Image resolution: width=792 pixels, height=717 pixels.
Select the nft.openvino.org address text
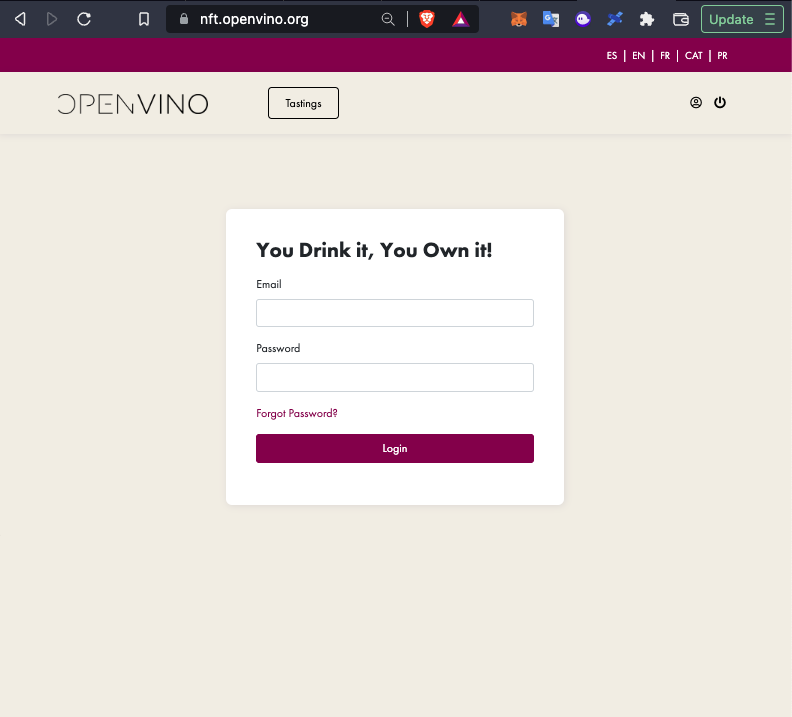254,19
